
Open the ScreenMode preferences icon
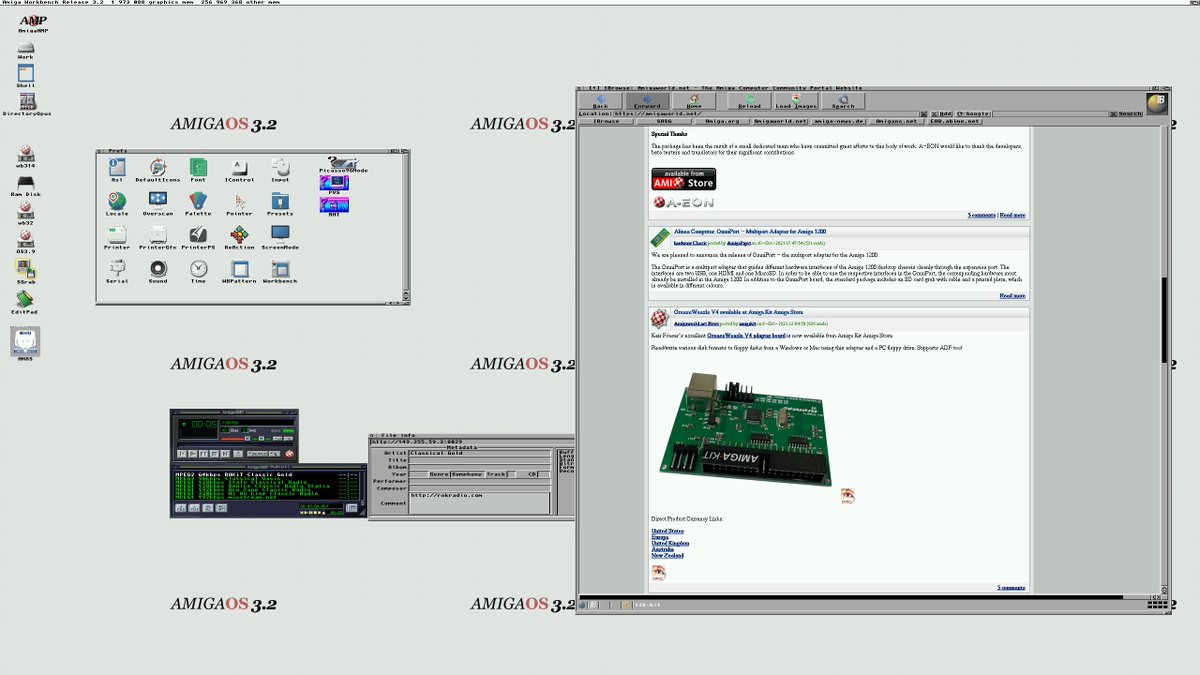280,235
